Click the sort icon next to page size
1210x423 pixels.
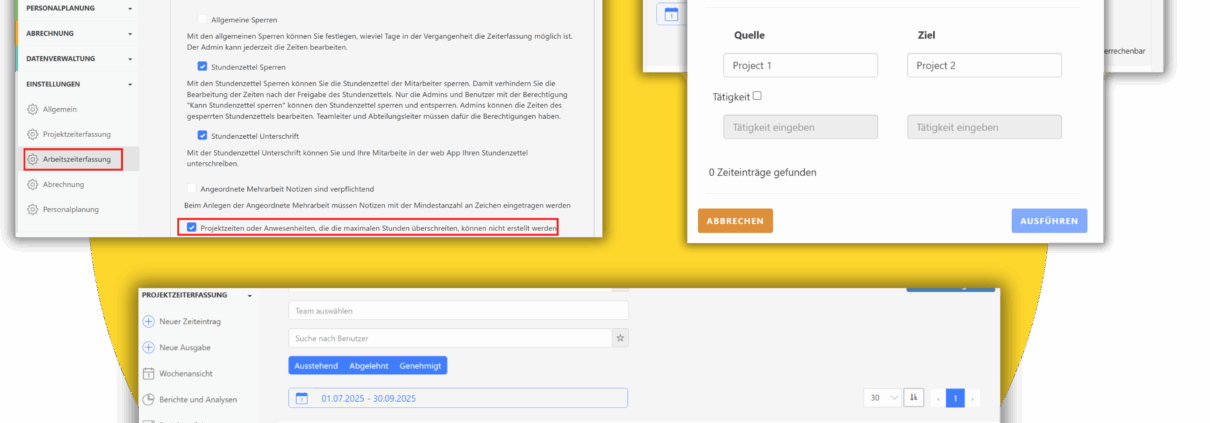click(x=913, y=398)
